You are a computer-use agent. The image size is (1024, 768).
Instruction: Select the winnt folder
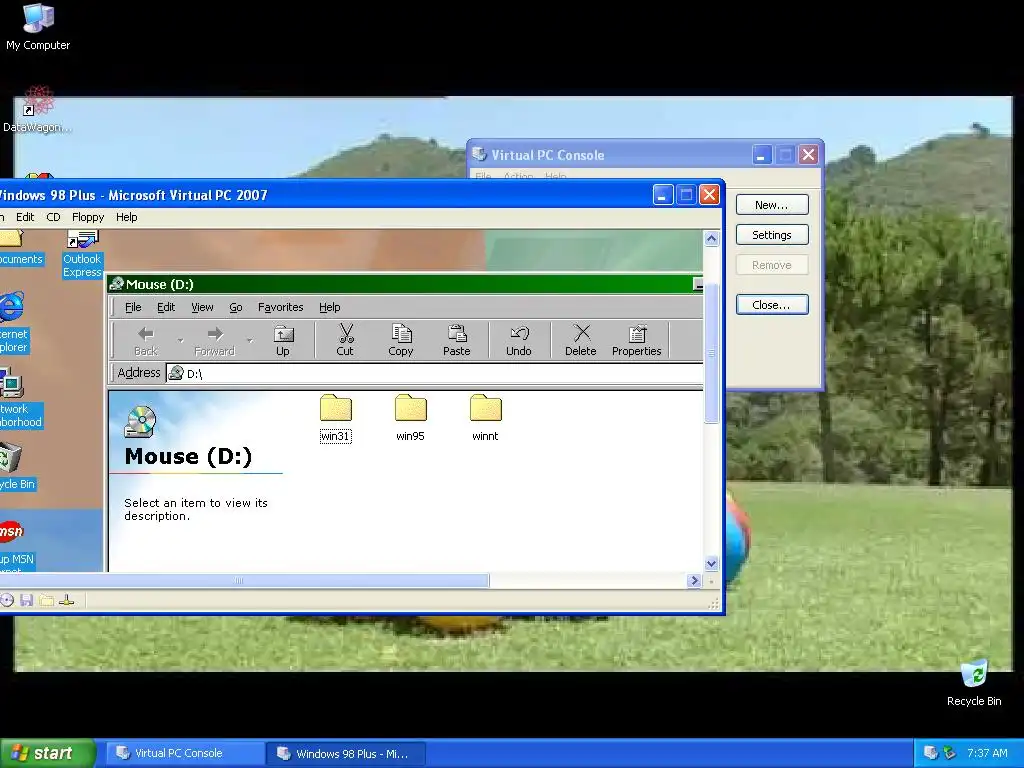coord(485,418)
